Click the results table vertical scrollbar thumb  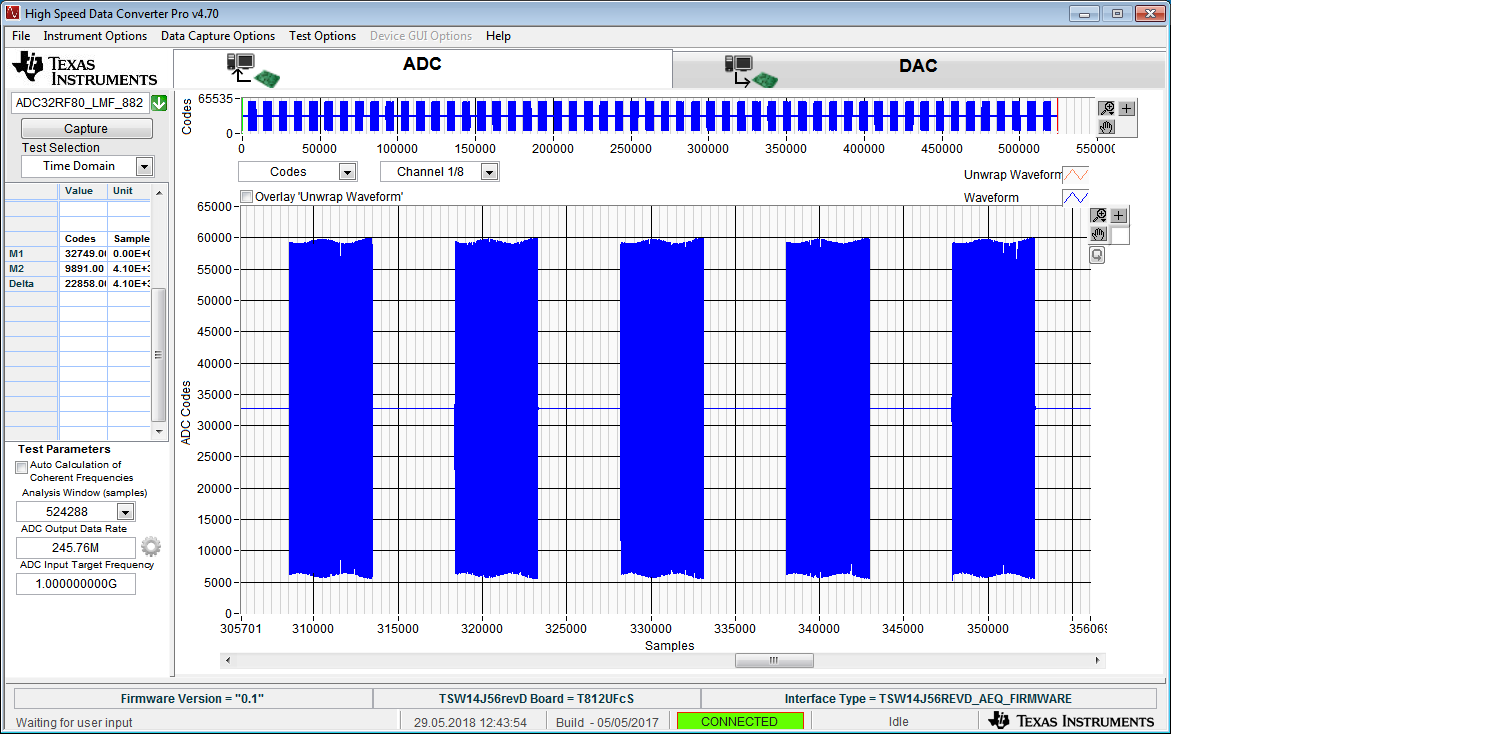(158, 354)
